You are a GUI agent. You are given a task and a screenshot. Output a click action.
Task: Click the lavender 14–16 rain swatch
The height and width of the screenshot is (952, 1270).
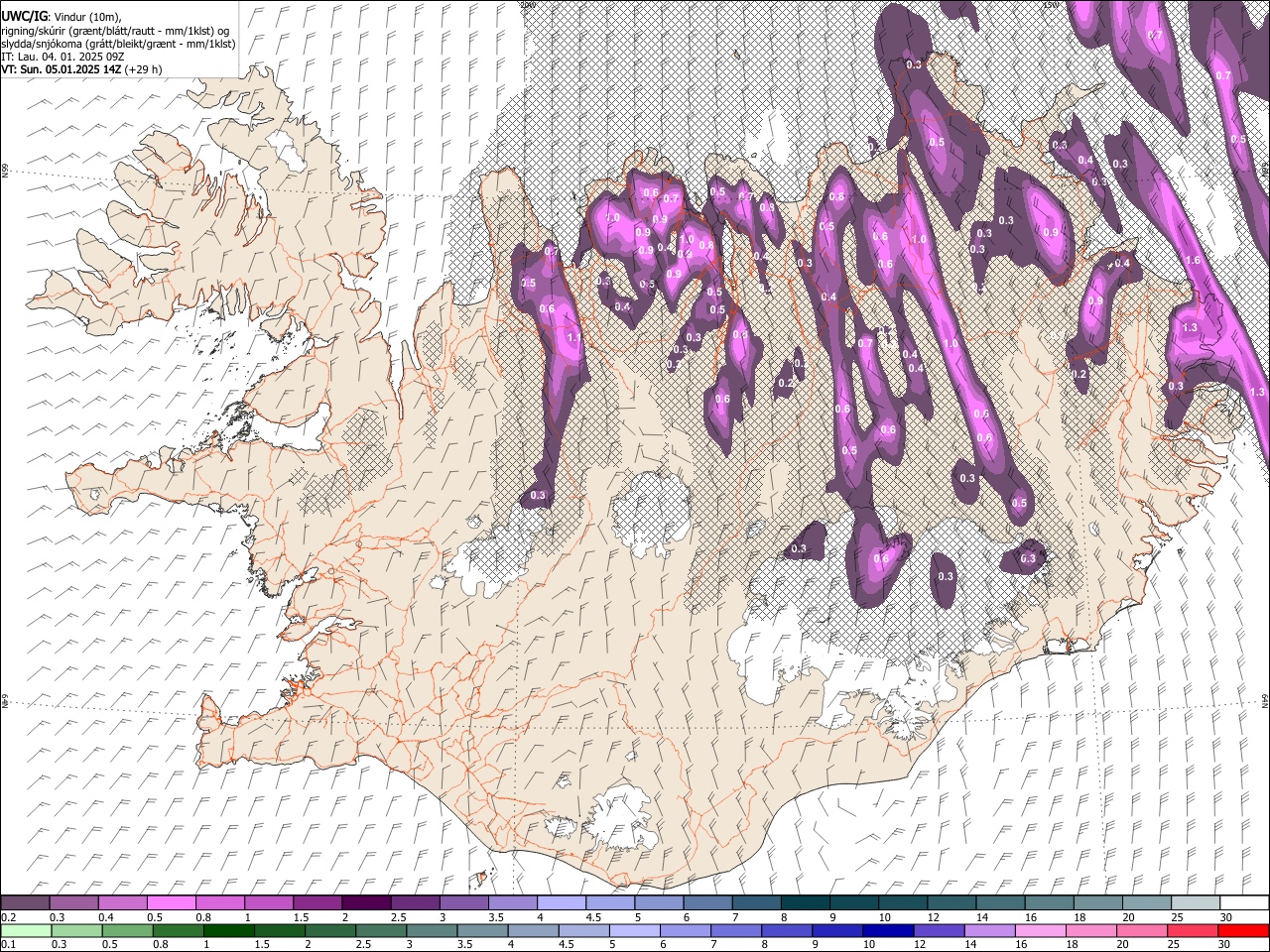pyautogui.click(x=989, y=930)
